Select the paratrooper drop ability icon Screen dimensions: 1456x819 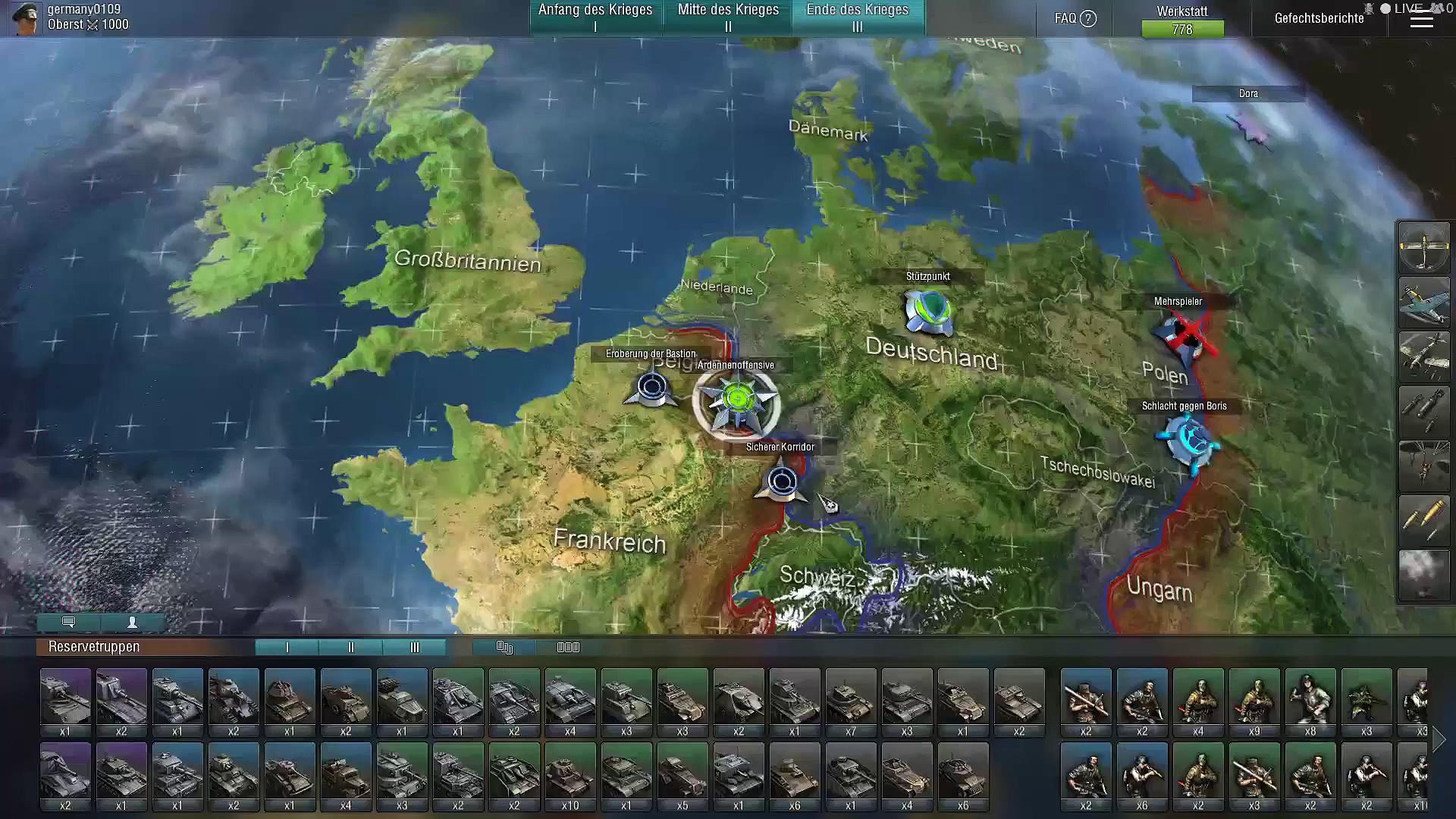[1423, 466]
